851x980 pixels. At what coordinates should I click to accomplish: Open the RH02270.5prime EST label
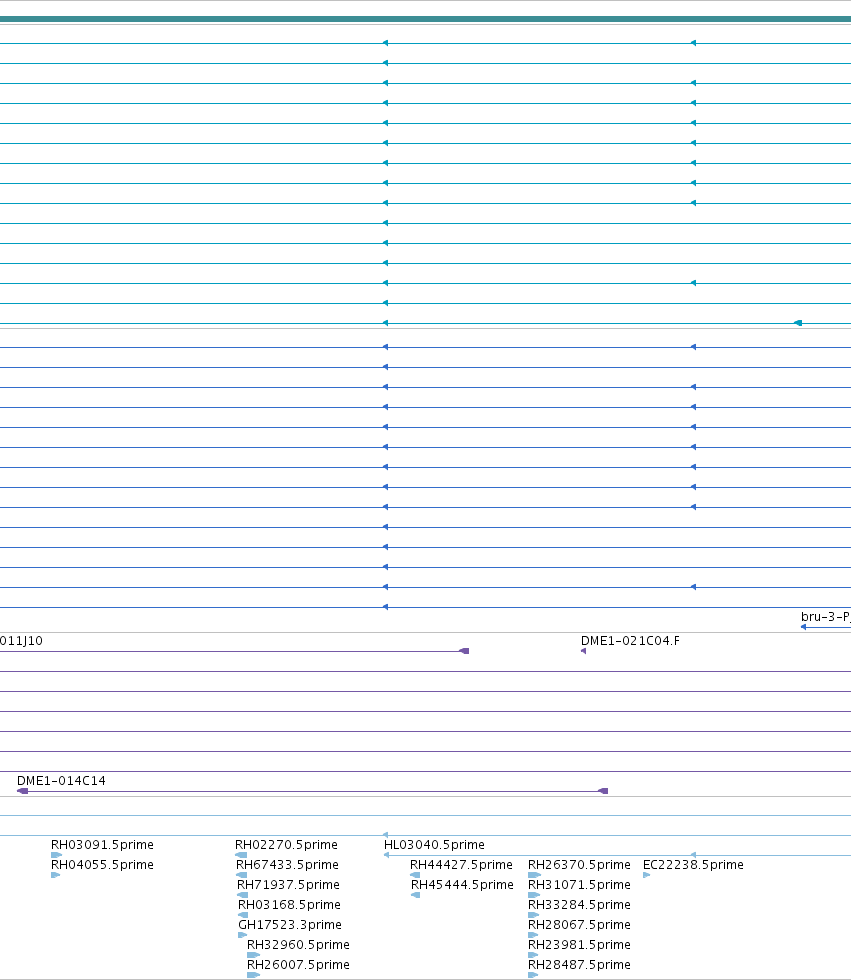(x=286, y=844)
